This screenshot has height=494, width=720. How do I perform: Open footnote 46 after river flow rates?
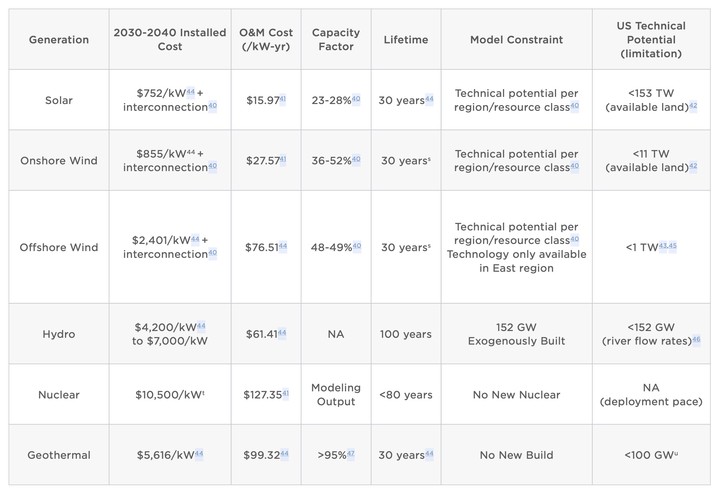(x=696, y=340)
